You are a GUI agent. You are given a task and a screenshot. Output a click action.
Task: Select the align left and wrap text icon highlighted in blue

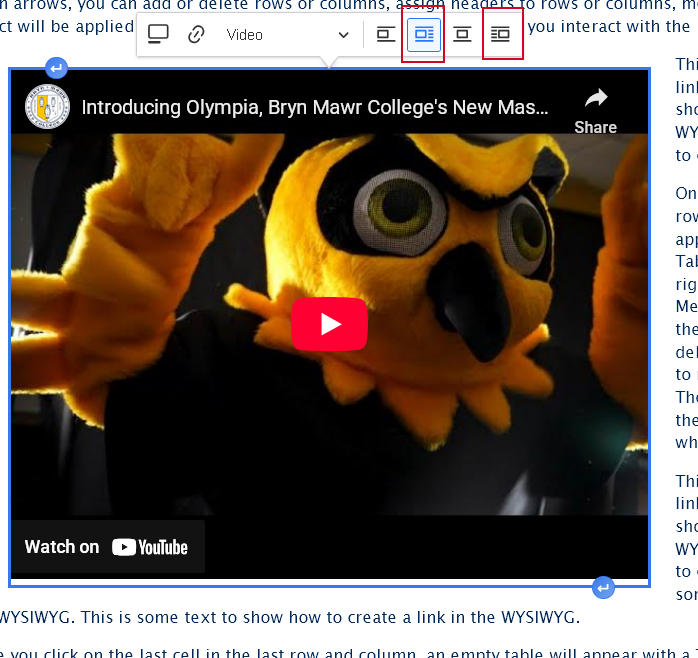click(x=424, y=34)
